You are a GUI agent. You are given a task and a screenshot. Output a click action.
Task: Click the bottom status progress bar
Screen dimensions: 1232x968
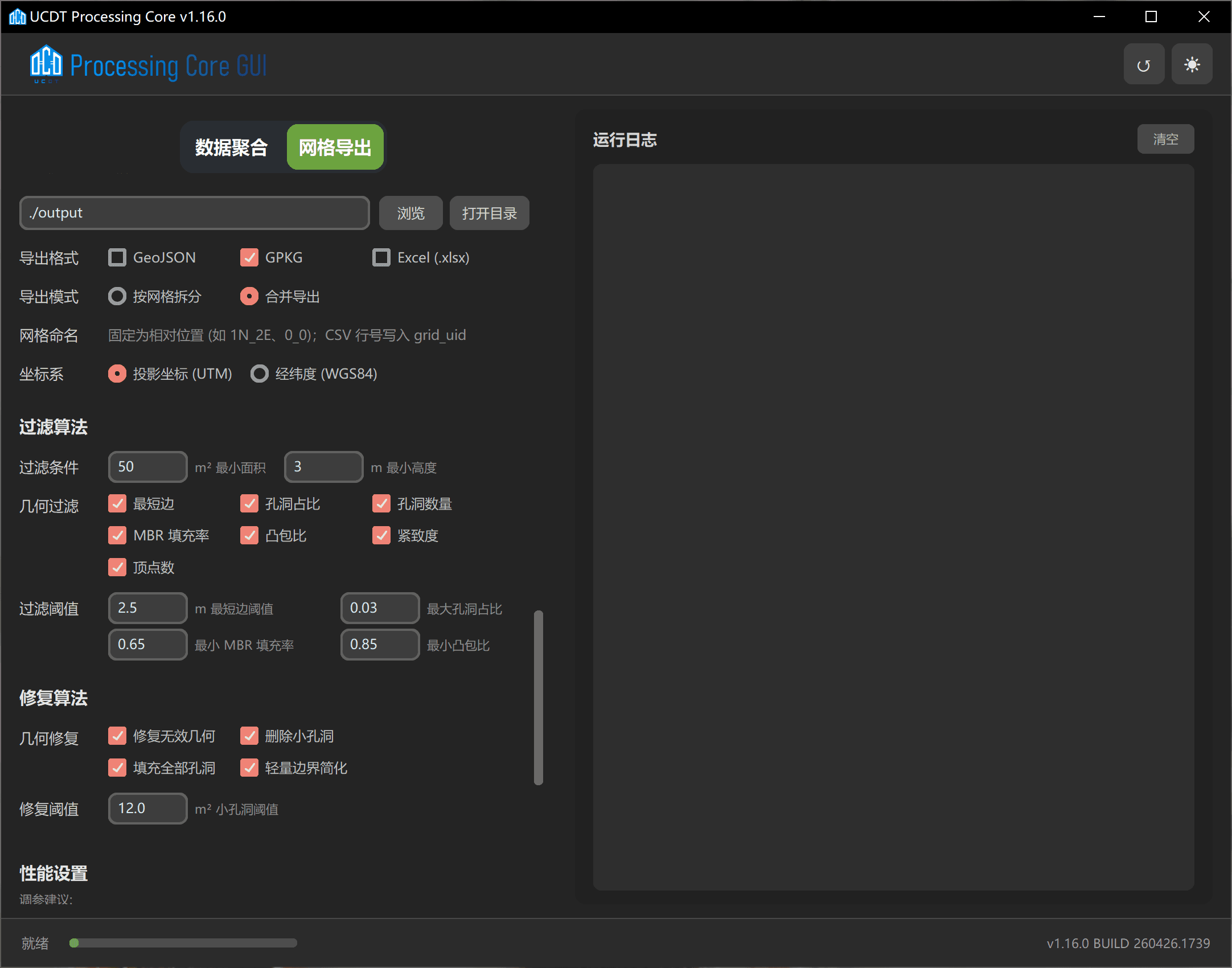coord(183,943)
